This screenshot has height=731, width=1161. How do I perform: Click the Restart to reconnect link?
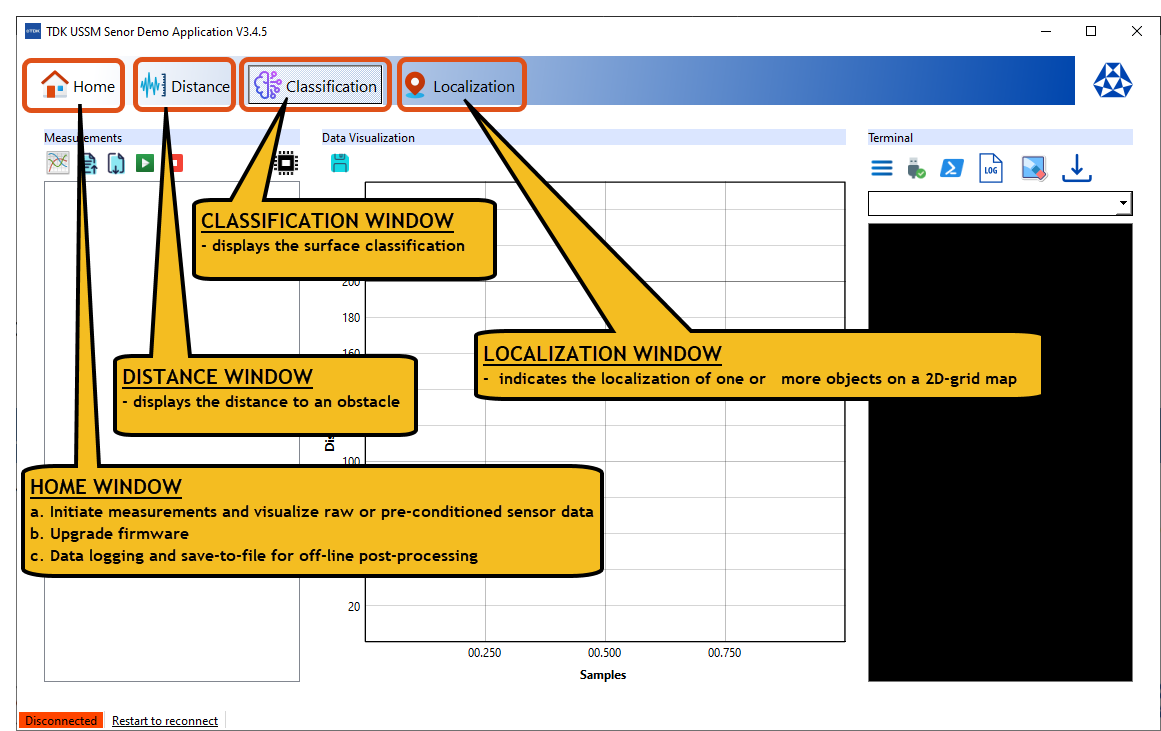tap(165, 721)
